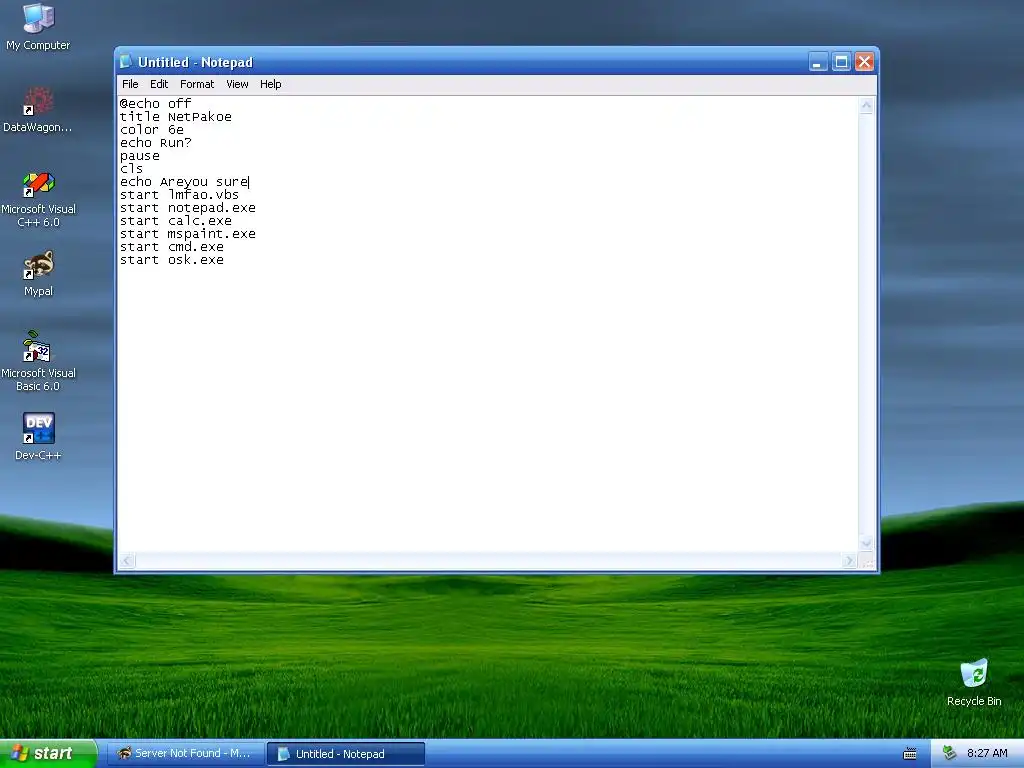
Task: Click the 'start cmd.exe' line
Action: (172, 248)
